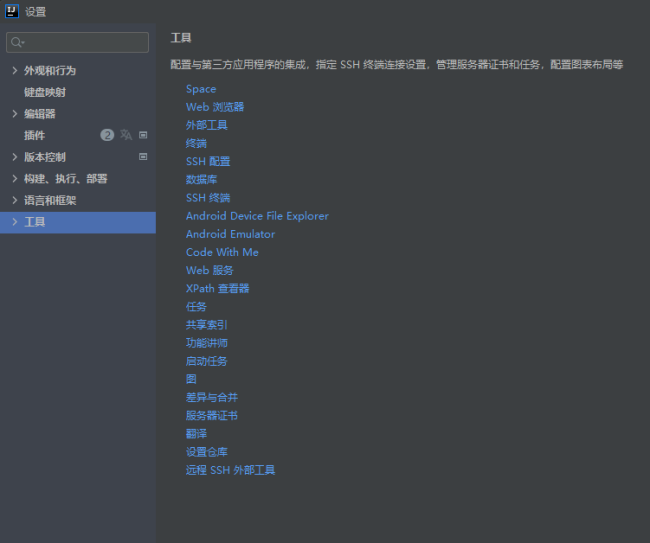The image size is (650, 543).
Task: Open the 翻译 link
Action: click(196, 434)
